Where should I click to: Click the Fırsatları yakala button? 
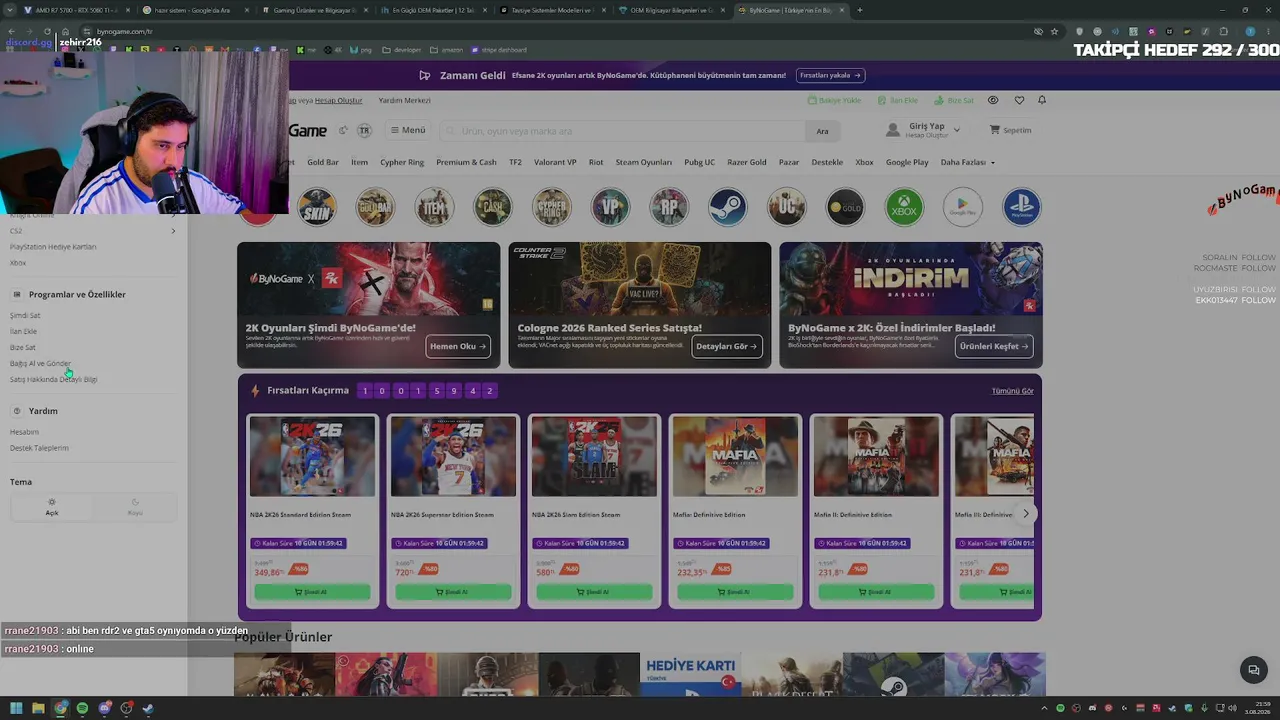click(x=831, y=75)
